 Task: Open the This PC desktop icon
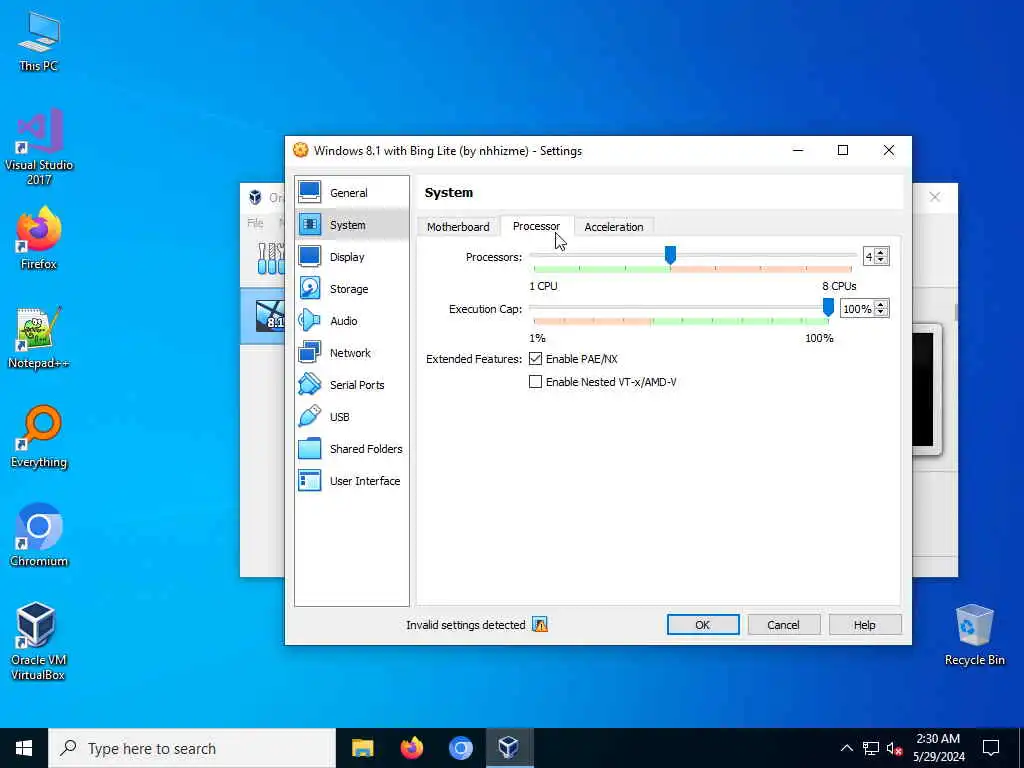(39, 41)
